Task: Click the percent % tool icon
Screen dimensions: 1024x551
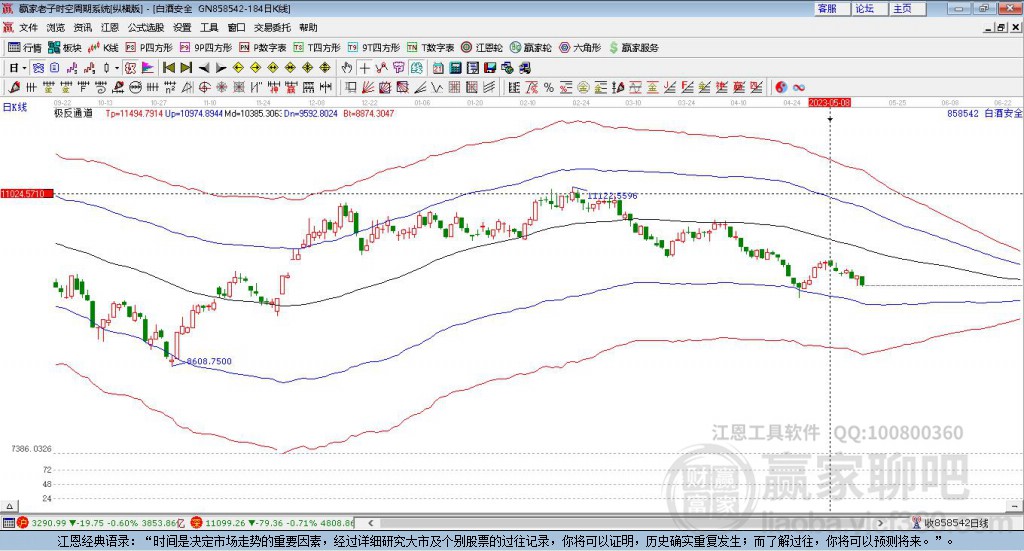Action: 549,87
